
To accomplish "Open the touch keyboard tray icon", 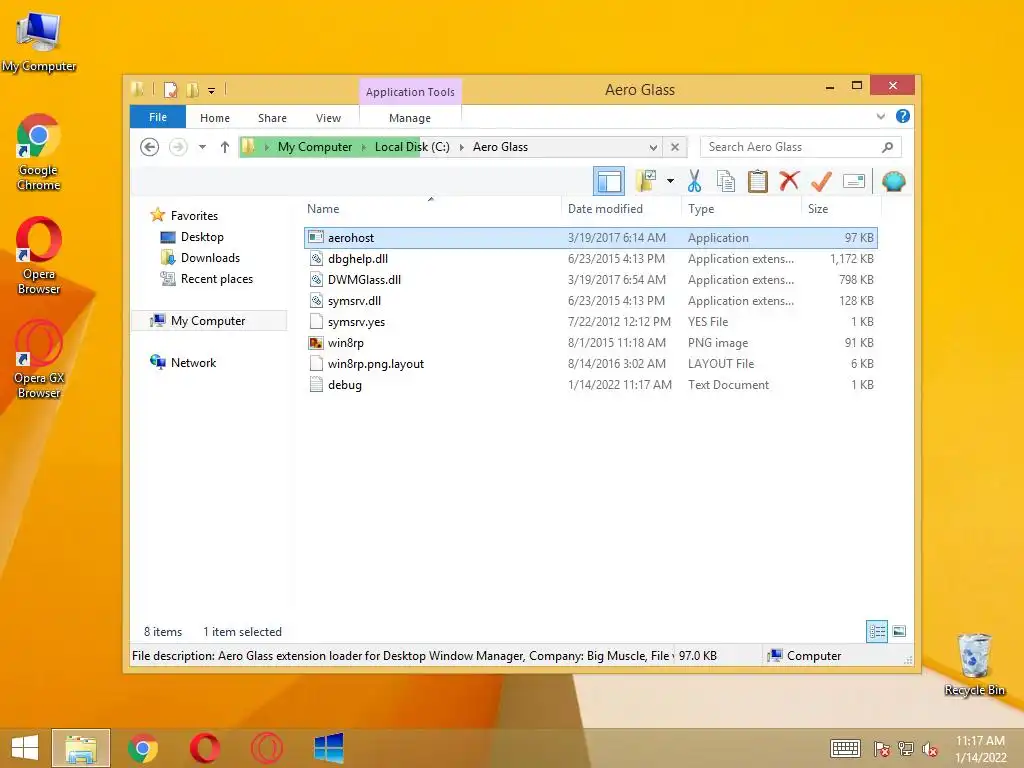I will click(x=845, y=748).
